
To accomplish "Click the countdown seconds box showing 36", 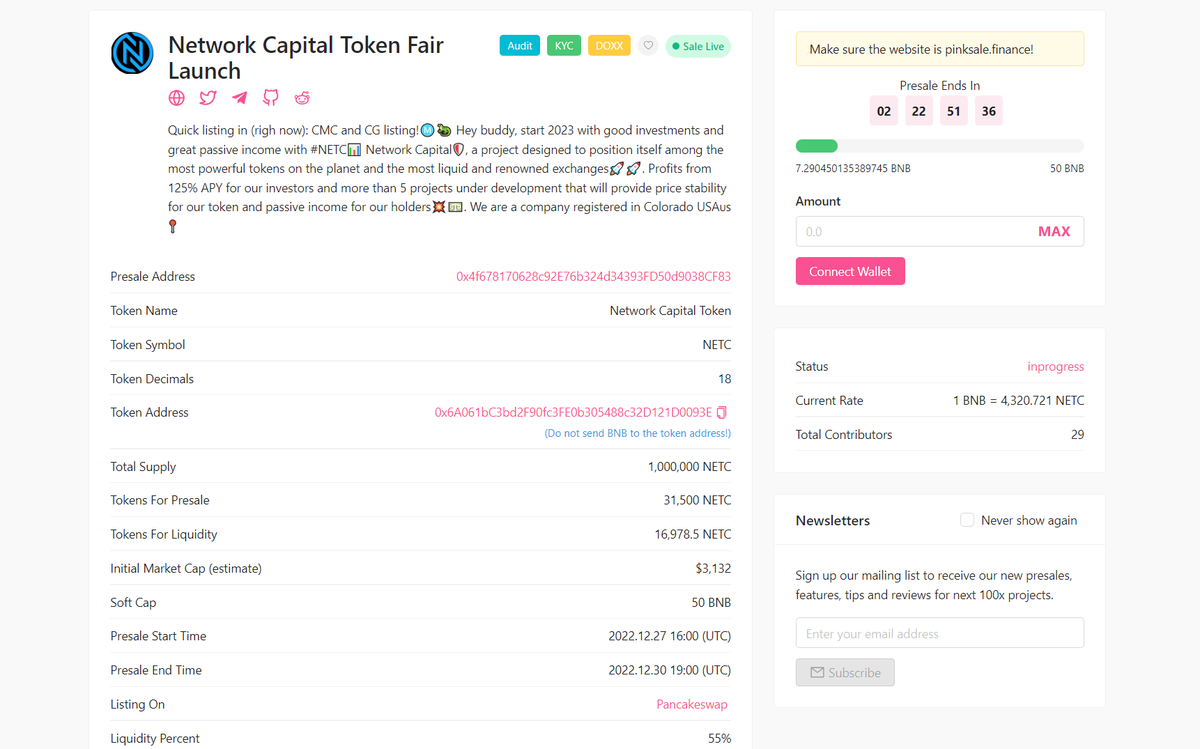I will coord(989,111).
